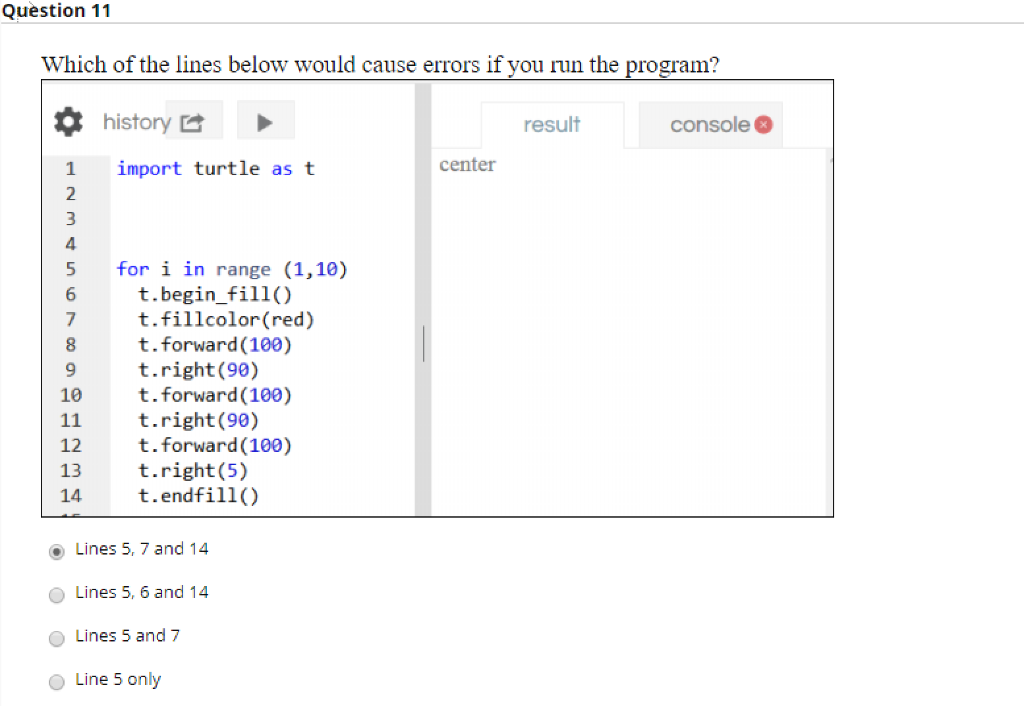Select answer "Line 5 only"

pyautogui.click(x=57, y=682)
